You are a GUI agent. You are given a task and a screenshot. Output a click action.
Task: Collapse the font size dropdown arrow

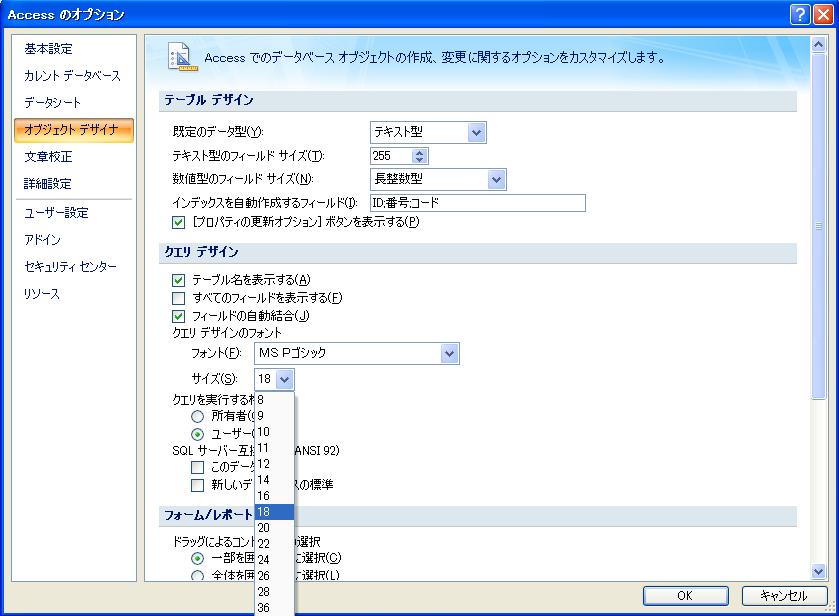(x=284, y=379)
